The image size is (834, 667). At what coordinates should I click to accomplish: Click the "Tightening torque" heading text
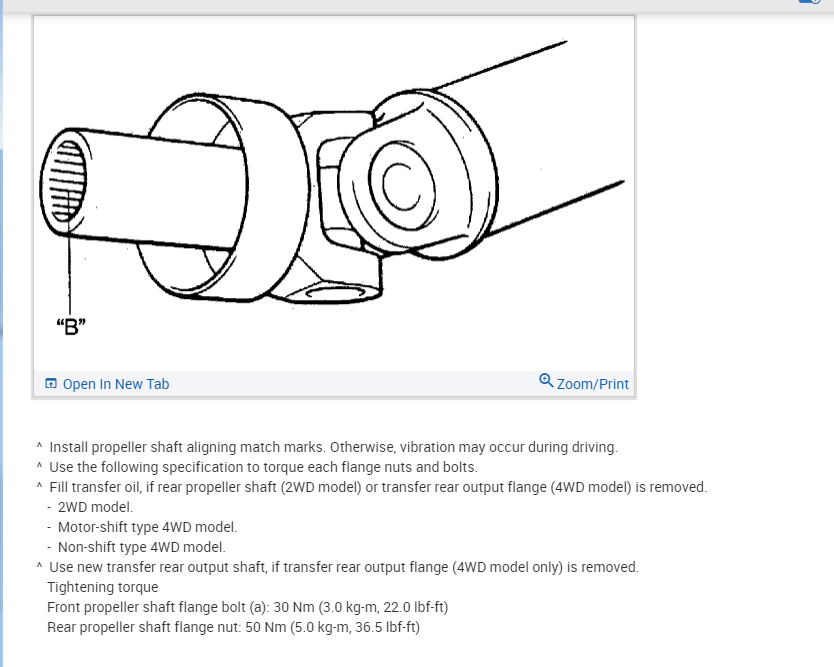pyautogui.click(x=103, y=587)
